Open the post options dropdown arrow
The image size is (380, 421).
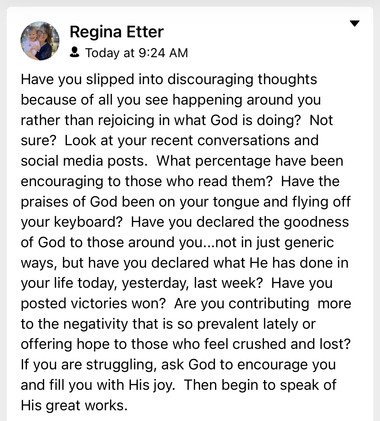(x=355, y=23)
